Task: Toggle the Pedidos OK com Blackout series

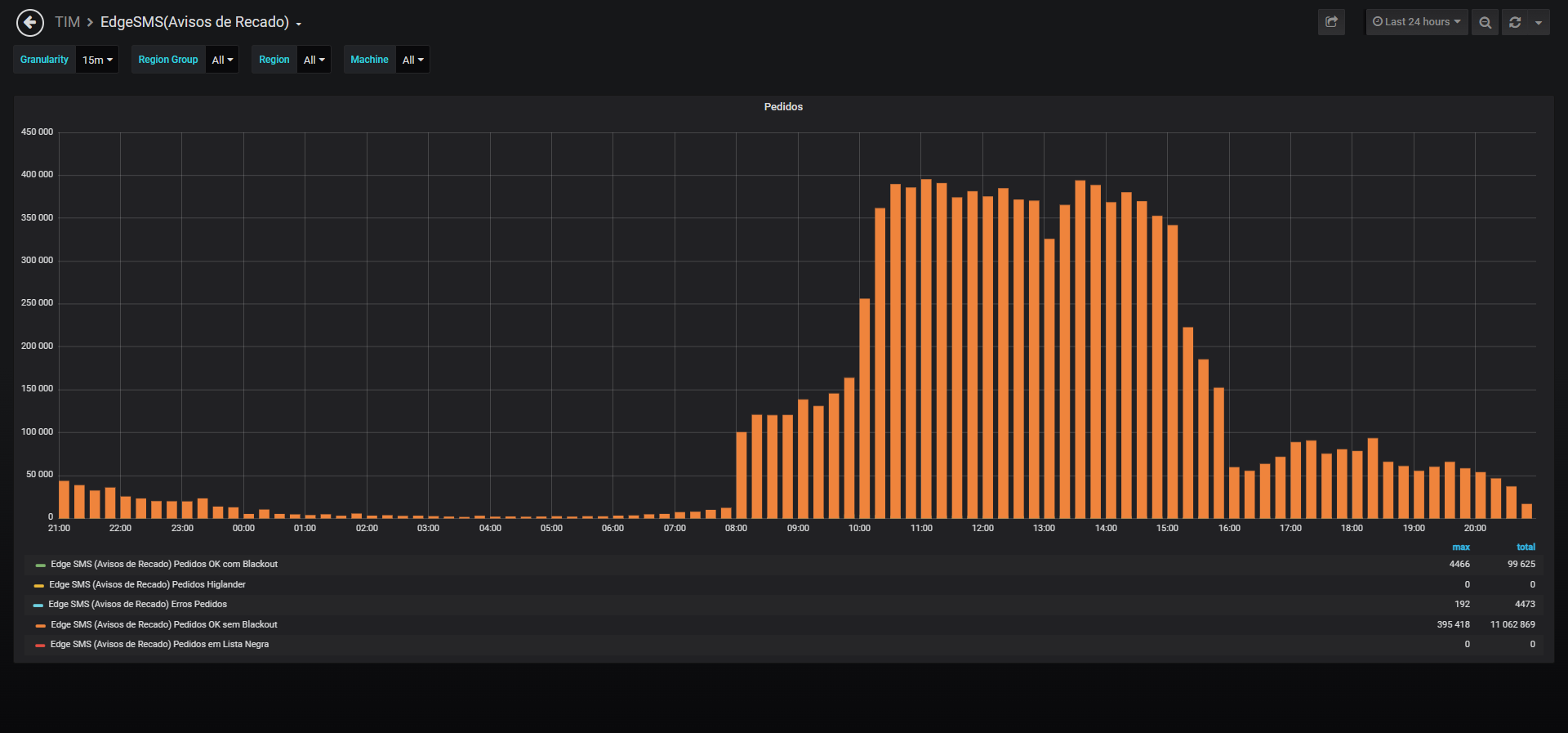Action: [x=164, y=565]
